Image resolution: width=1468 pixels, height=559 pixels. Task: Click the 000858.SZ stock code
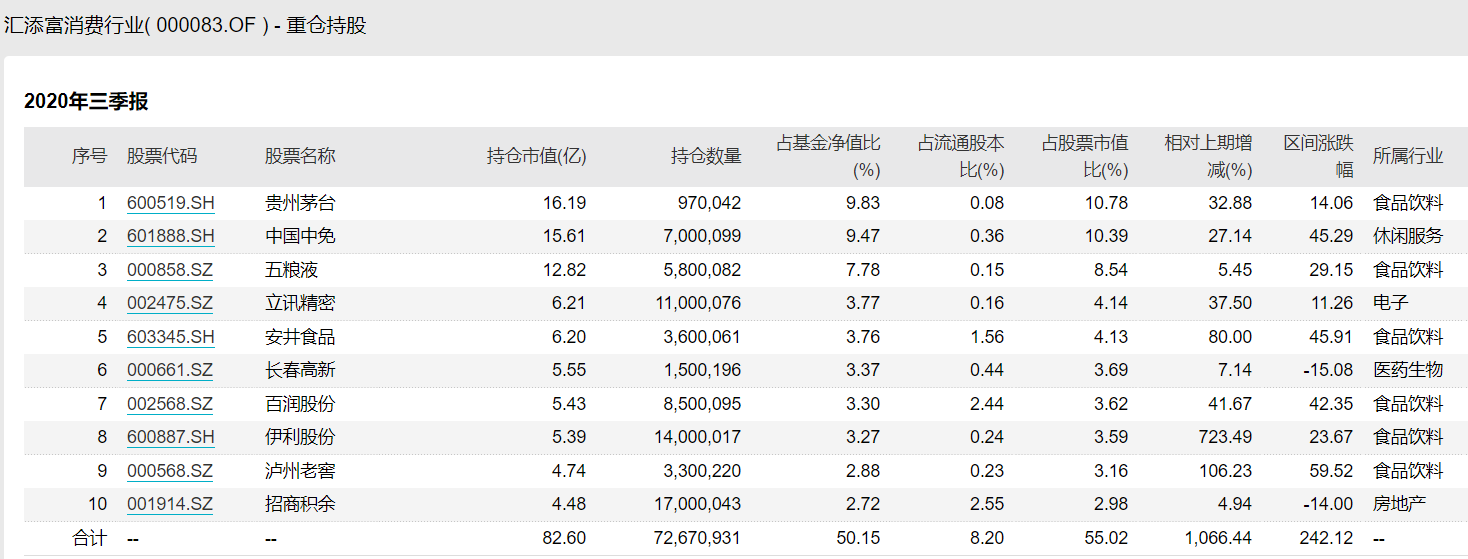(170, 270)
